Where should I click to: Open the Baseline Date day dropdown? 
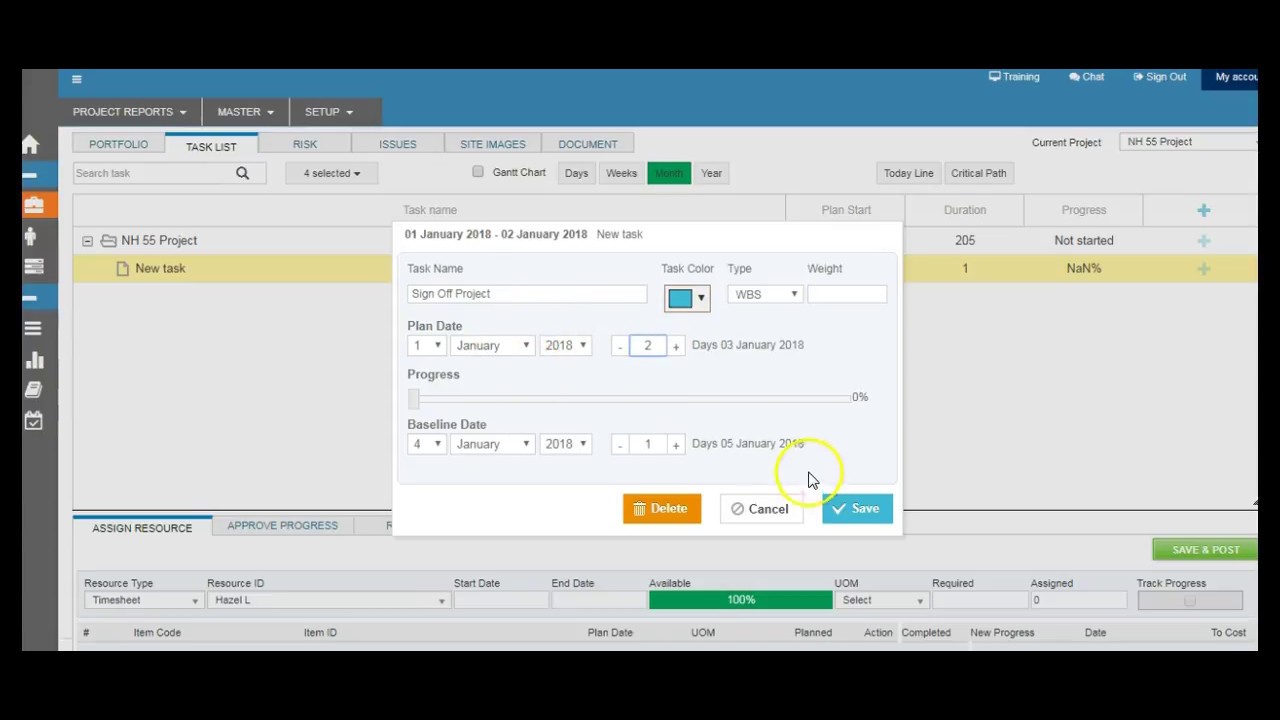[426, 444]
